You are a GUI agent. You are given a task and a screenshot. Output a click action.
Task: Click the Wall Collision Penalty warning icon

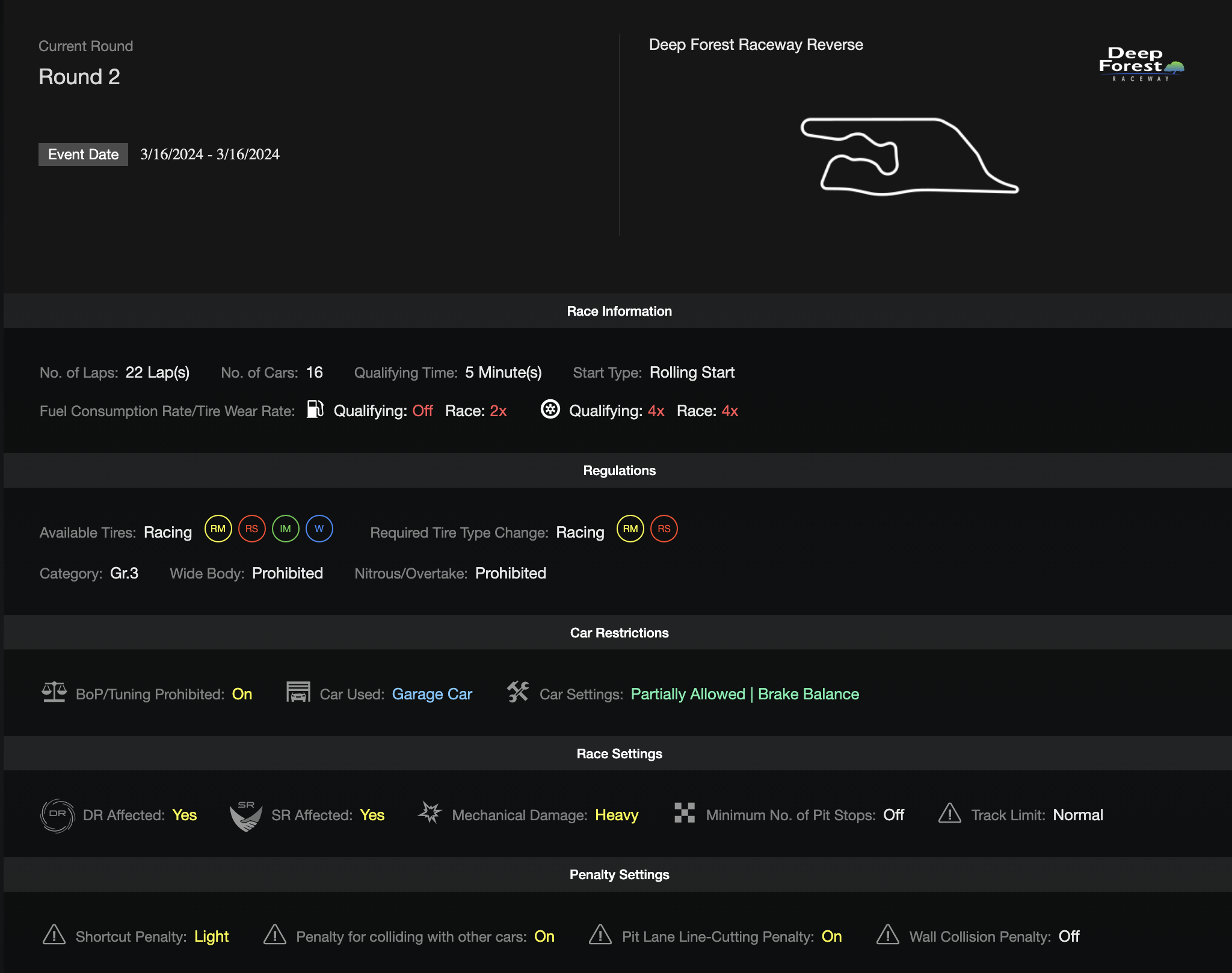(888, 935)
